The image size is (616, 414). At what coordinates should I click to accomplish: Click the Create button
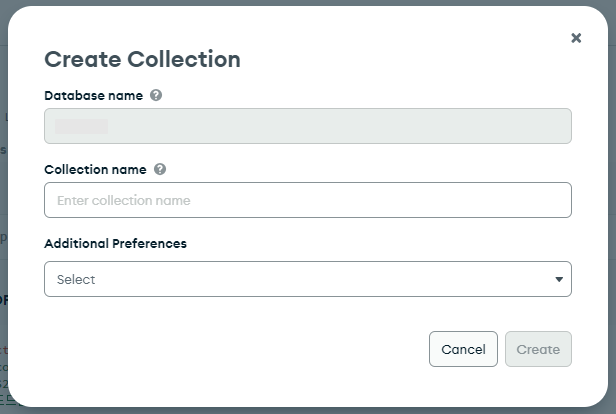(538, 349)
